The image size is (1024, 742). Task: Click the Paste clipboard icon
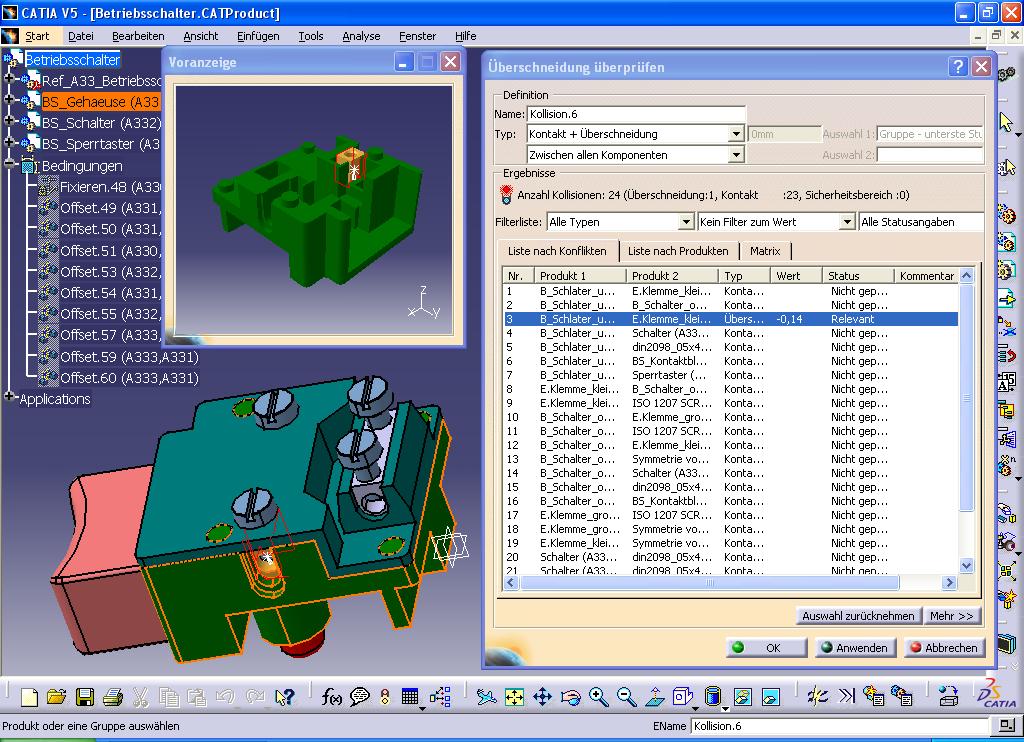coord(197,697)
